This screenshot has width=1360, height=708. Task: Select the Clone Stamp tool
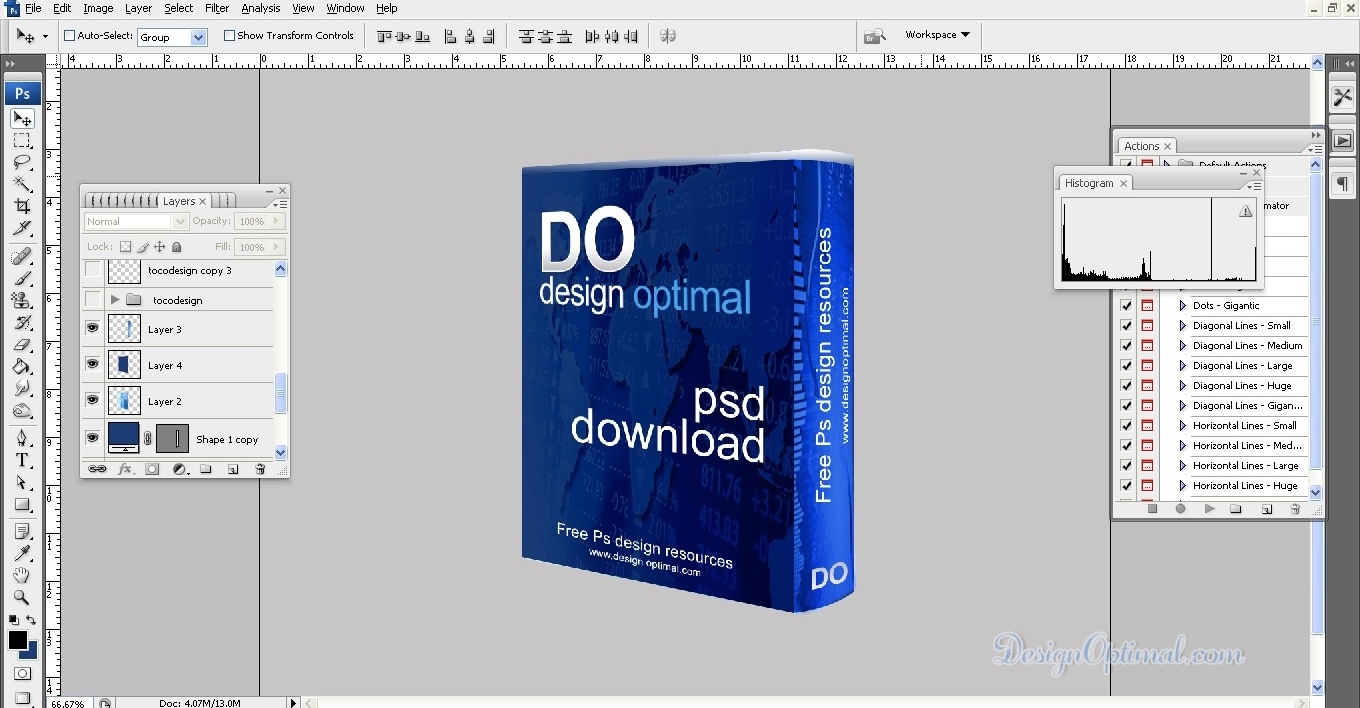coord(22,300)
